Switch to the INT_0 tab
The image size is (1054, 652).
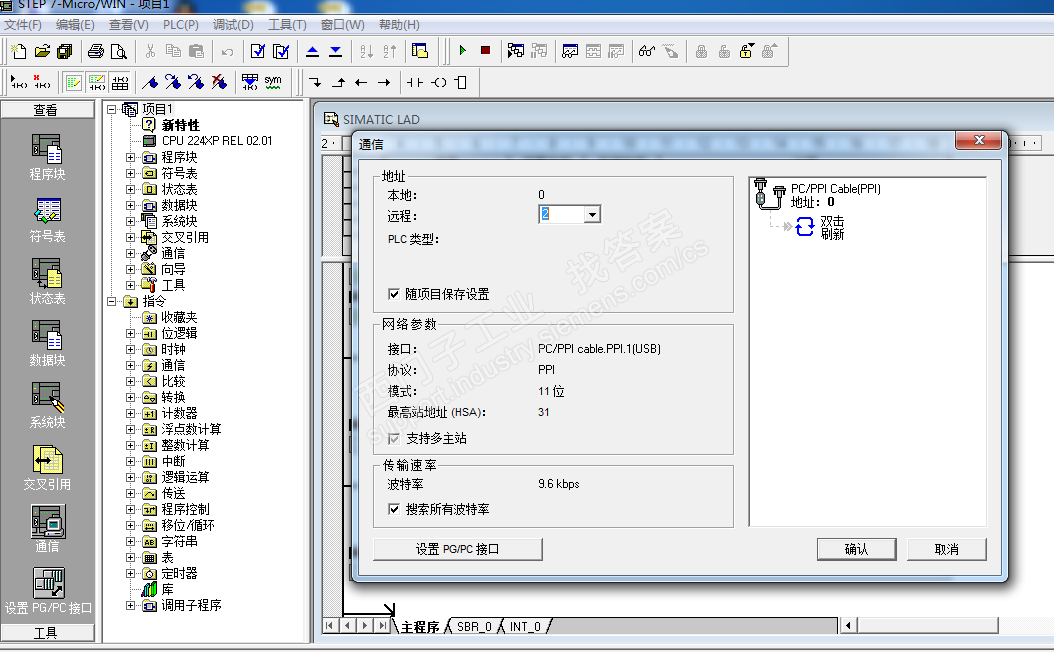[x=525, y=626]
